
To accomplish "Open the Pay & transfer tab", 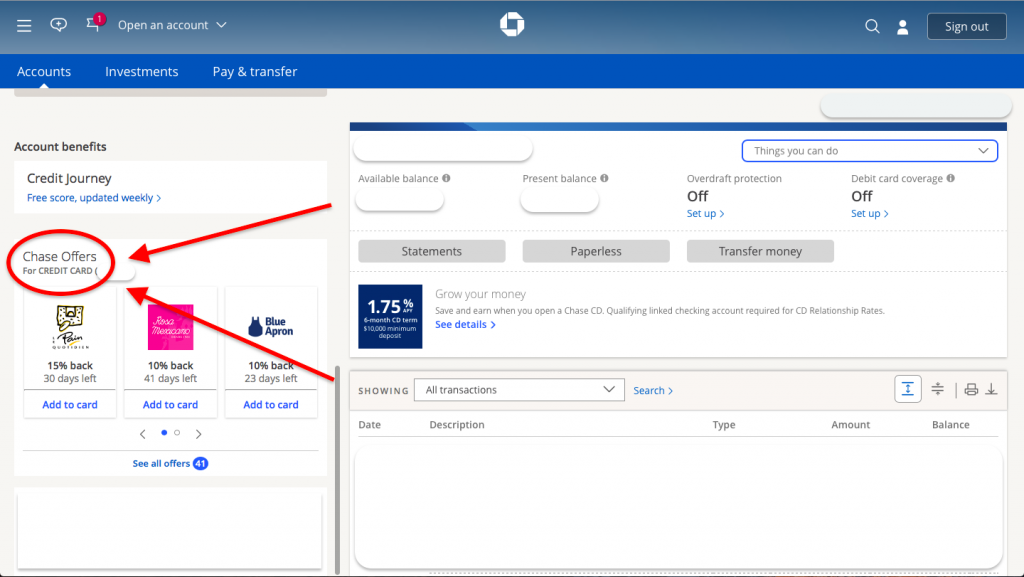I will pyautogui.click(x=255, y=71).
